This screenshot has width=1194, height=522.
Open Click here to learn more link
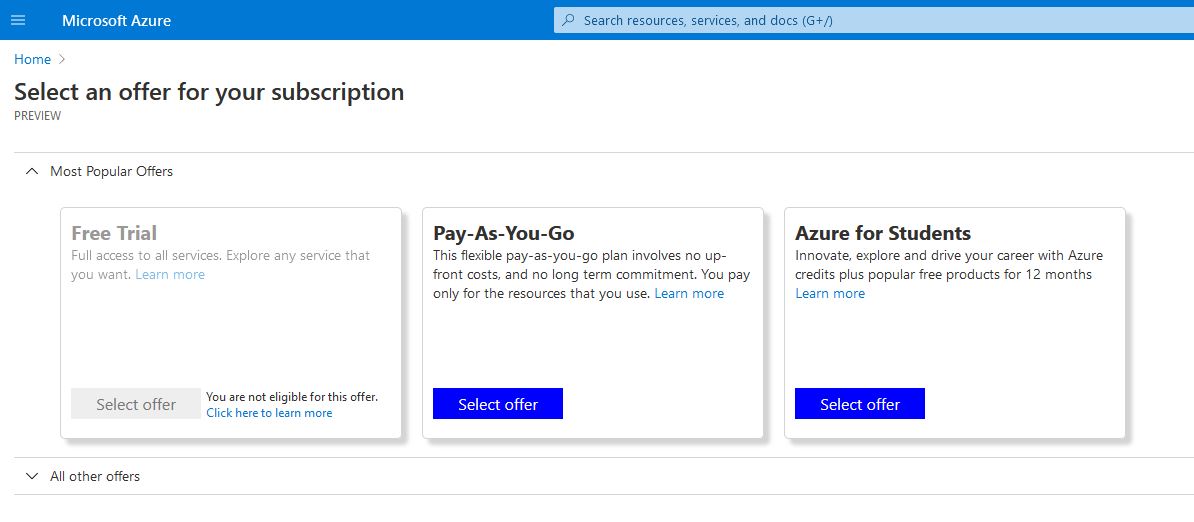pyautogui.click(x=269, y=413)
